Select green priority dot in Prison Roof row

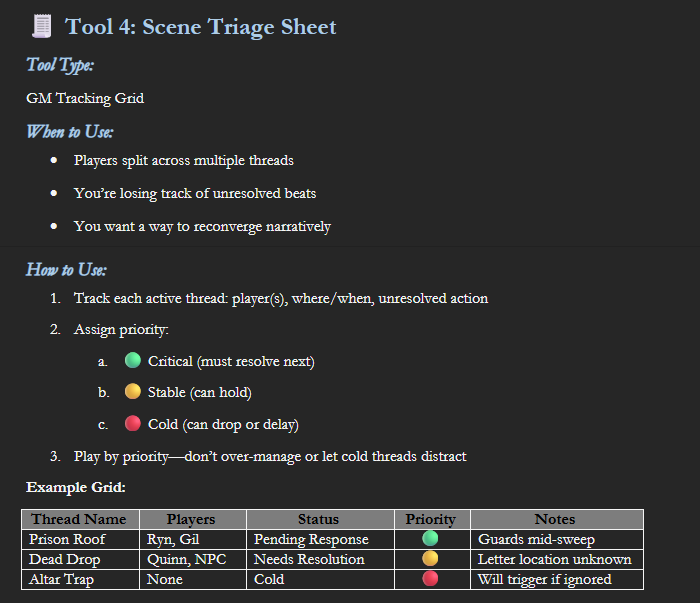click(430, 538)
